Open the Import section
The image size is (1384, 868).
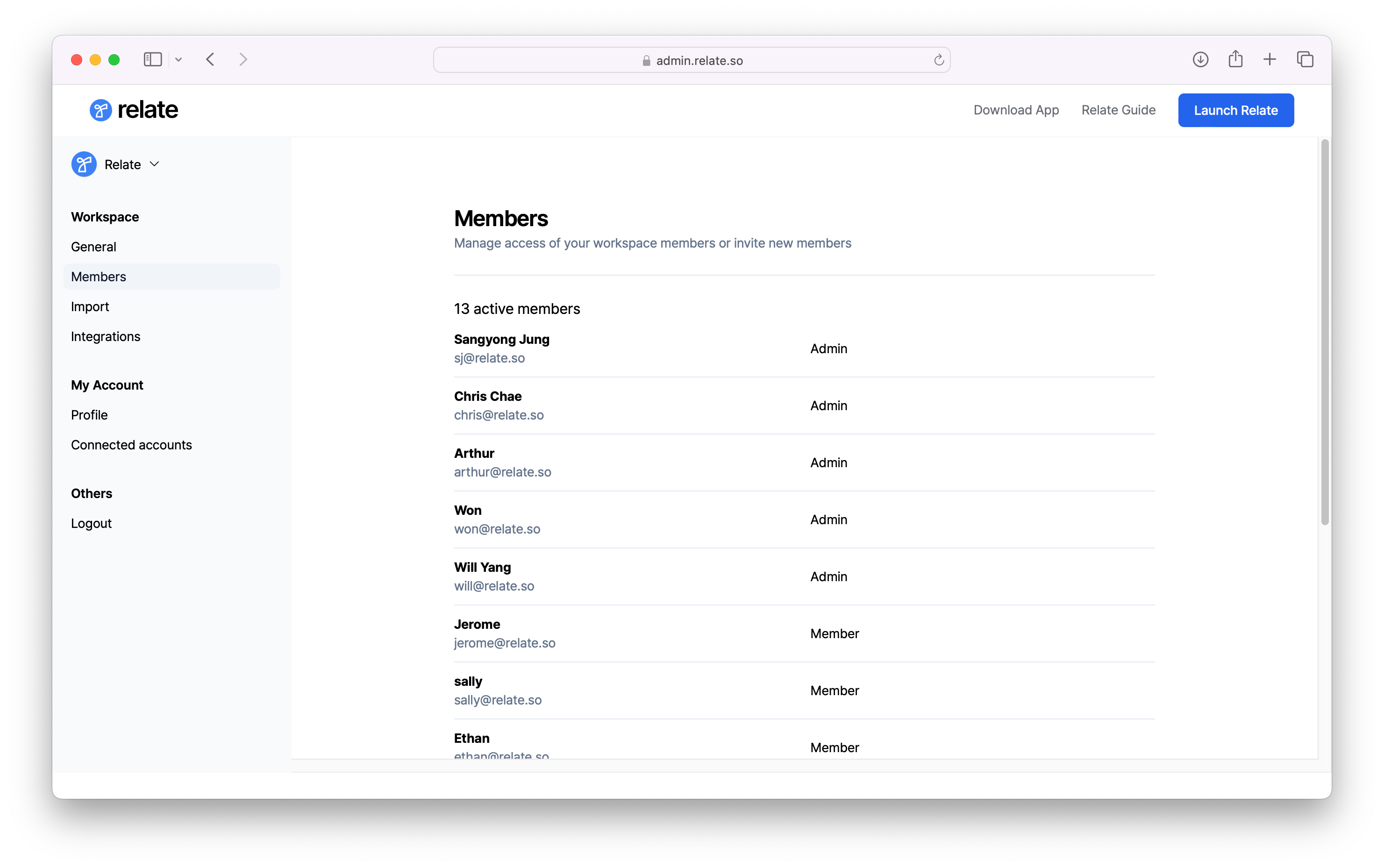[90, 306]
